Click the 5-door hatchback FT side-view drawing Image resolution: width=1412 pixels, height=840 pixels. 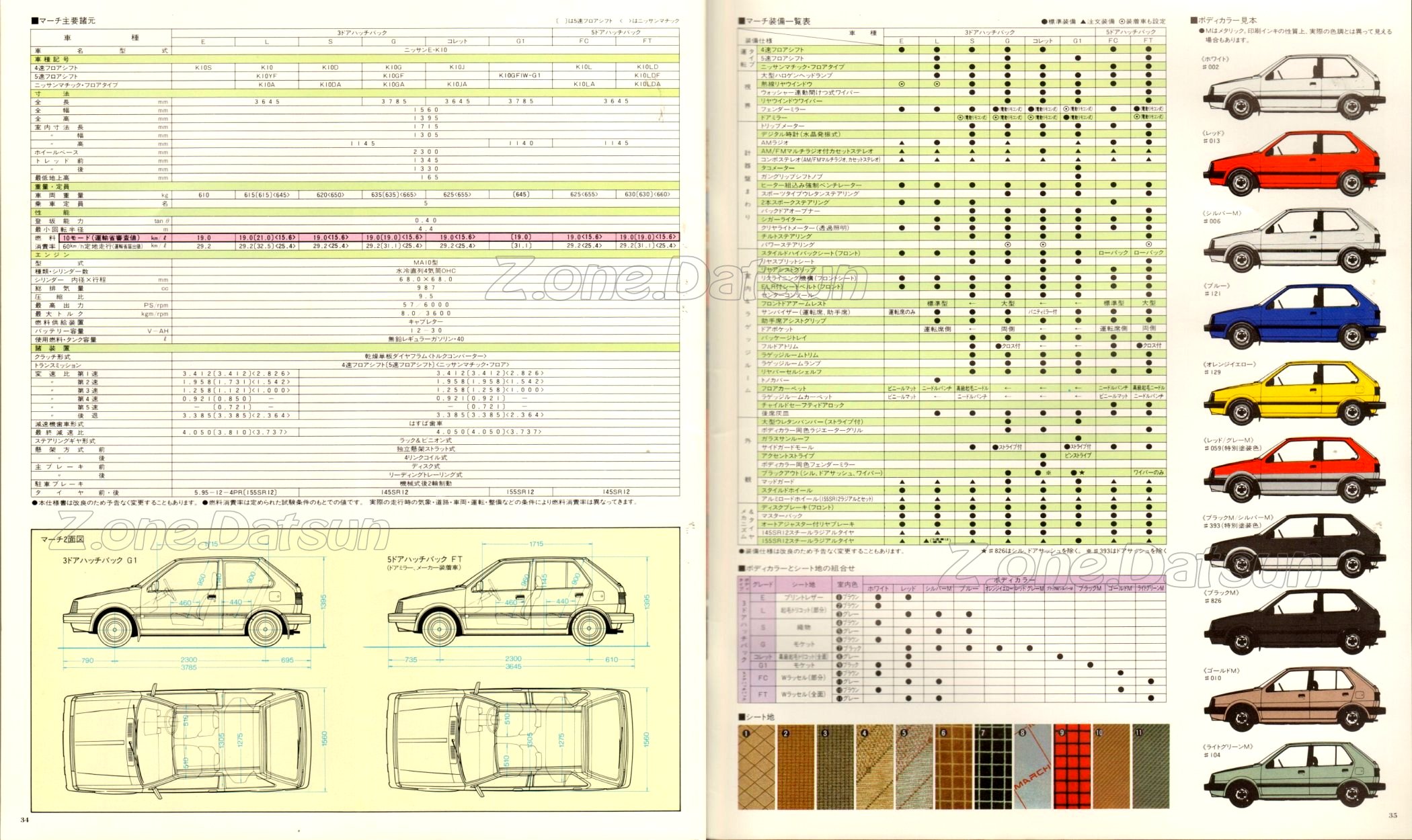coord(511,601)
